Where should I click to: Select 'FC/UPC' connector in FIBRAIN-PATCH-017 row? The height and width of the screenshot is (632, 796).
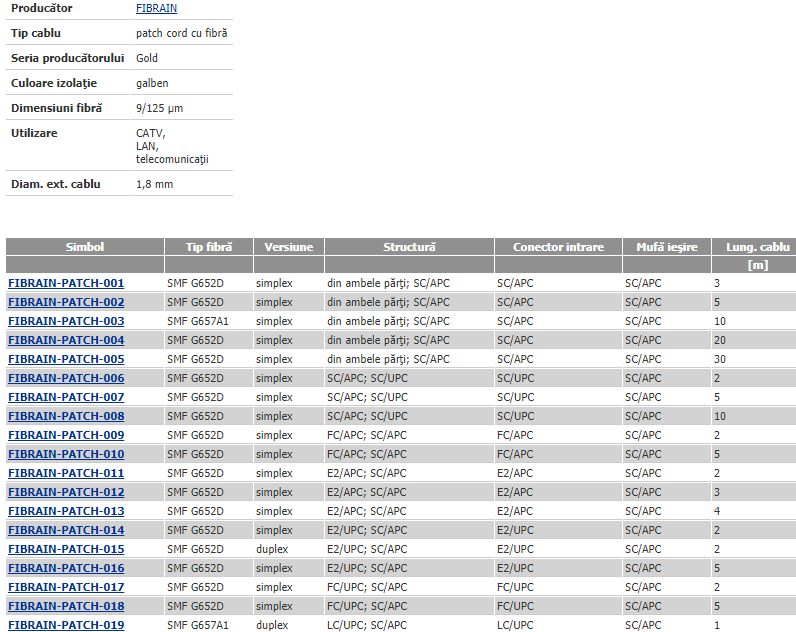(x=515, y=587)
